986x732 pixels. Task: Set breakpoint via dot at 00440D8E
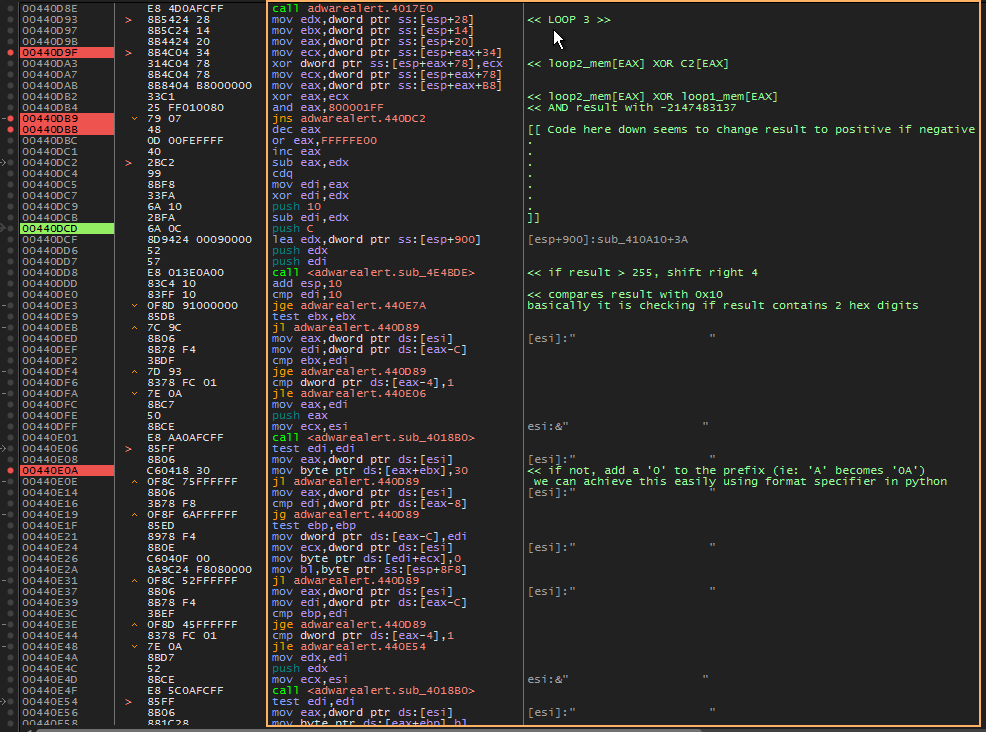(10, 9)
